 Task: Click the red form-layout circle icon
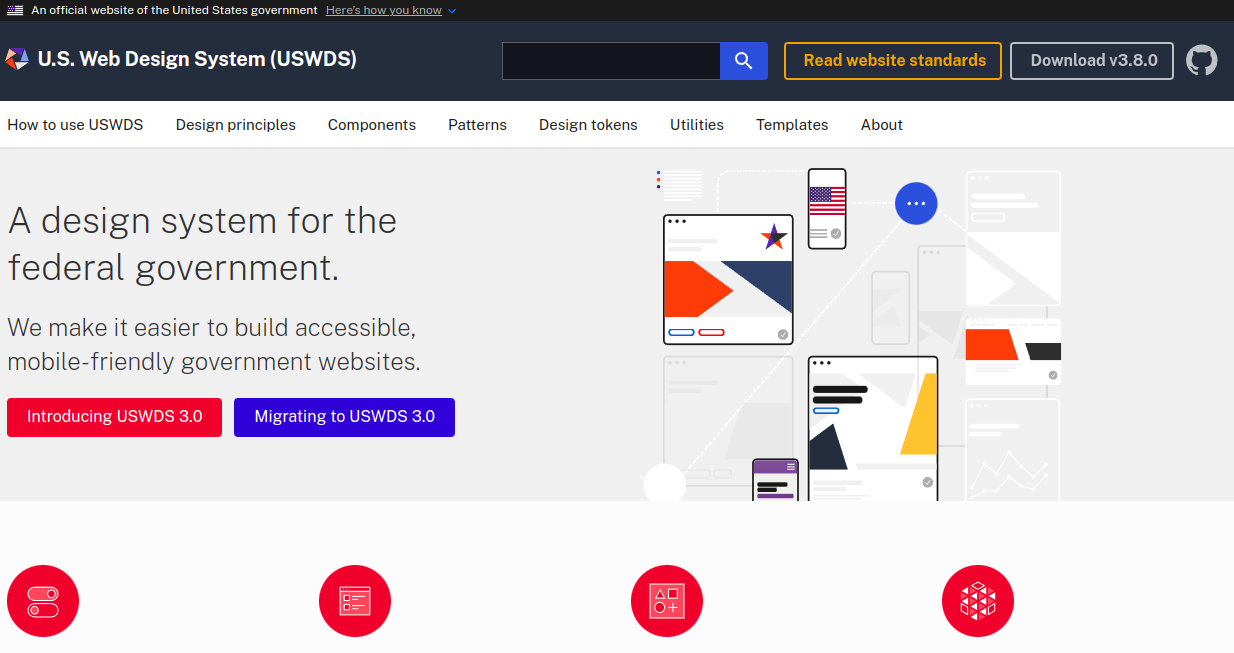point(355,602)
